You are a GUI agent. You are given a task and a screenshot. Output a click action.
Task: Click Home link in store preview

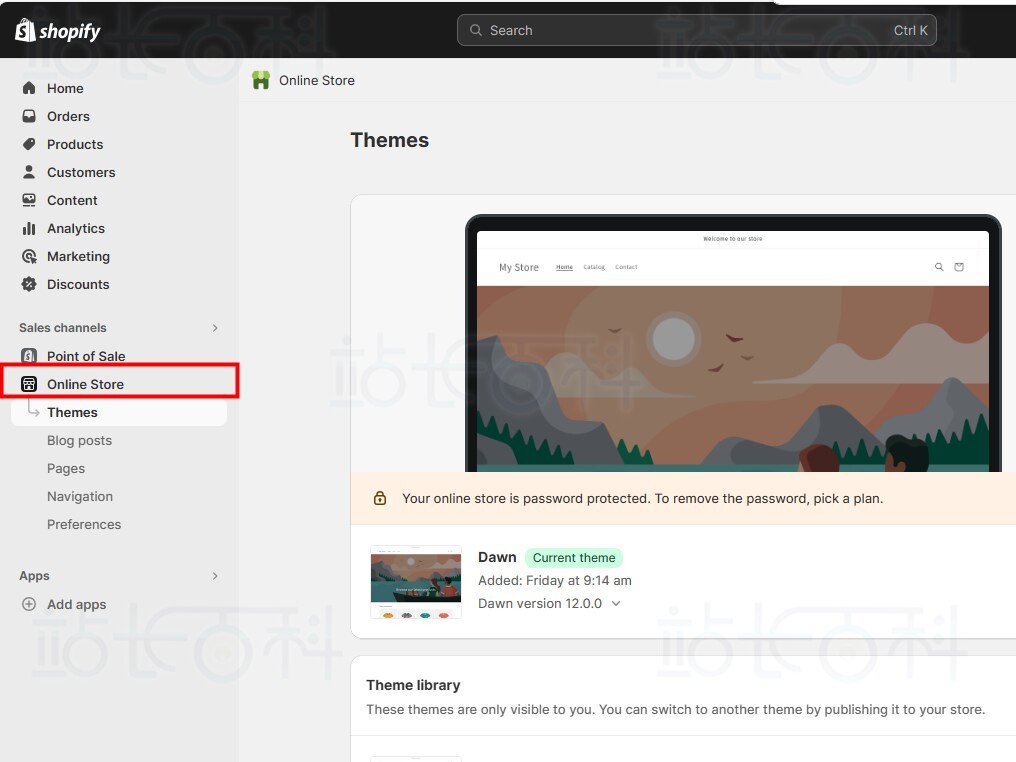coord(564,267)
